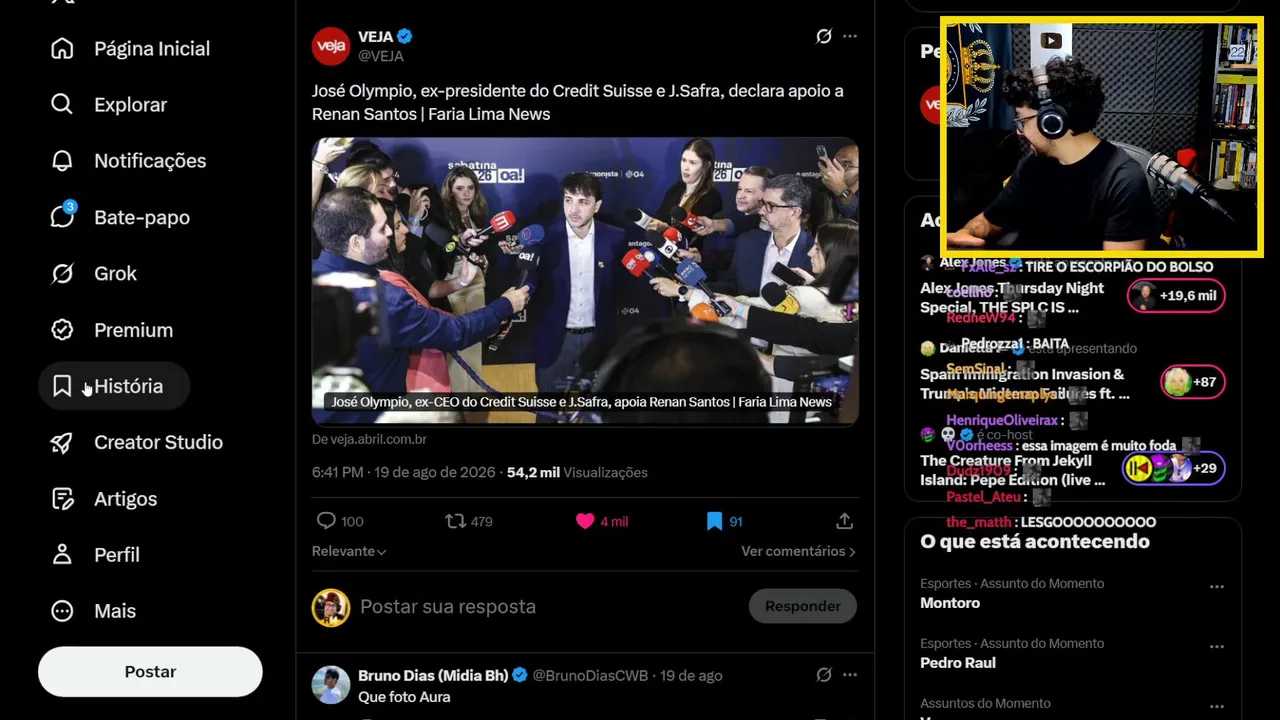Click the Responder button
Image resolution: width=1280 pixels, height=720 pixels.
(x=803, y=606)
